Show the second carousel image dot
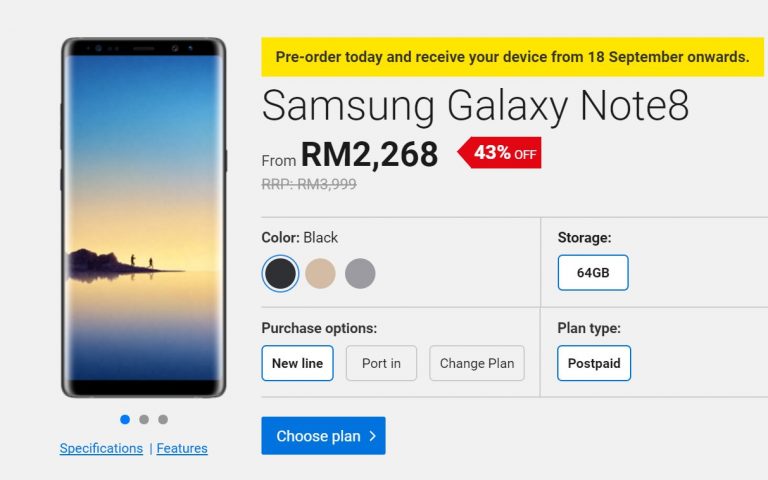This screenshot has width=768, height=480. click(x=144, y=419)
